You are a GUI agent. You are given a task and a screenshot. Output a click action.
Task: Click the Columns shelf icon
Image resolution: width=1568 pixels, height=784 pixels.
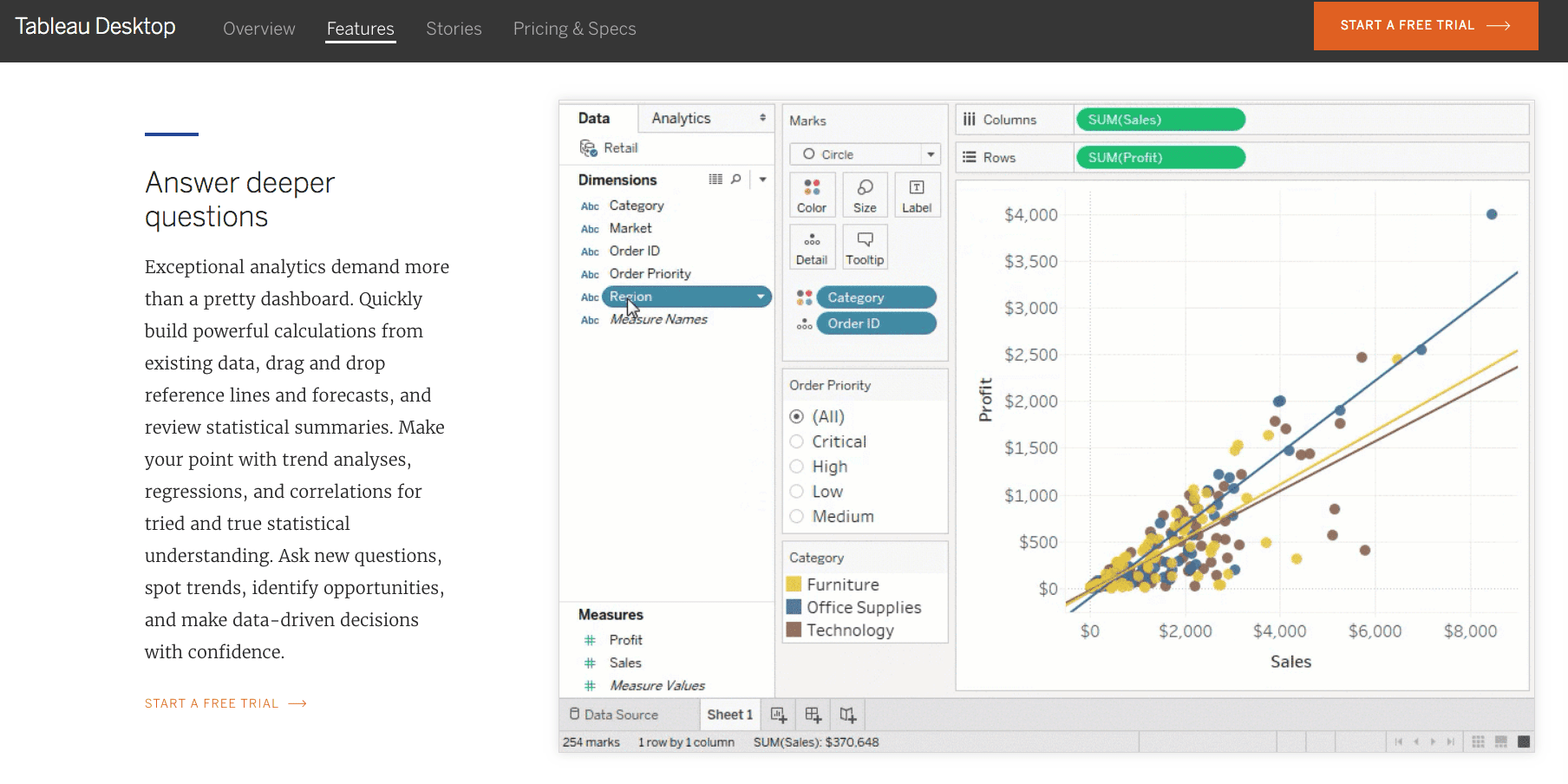(970, 120)
